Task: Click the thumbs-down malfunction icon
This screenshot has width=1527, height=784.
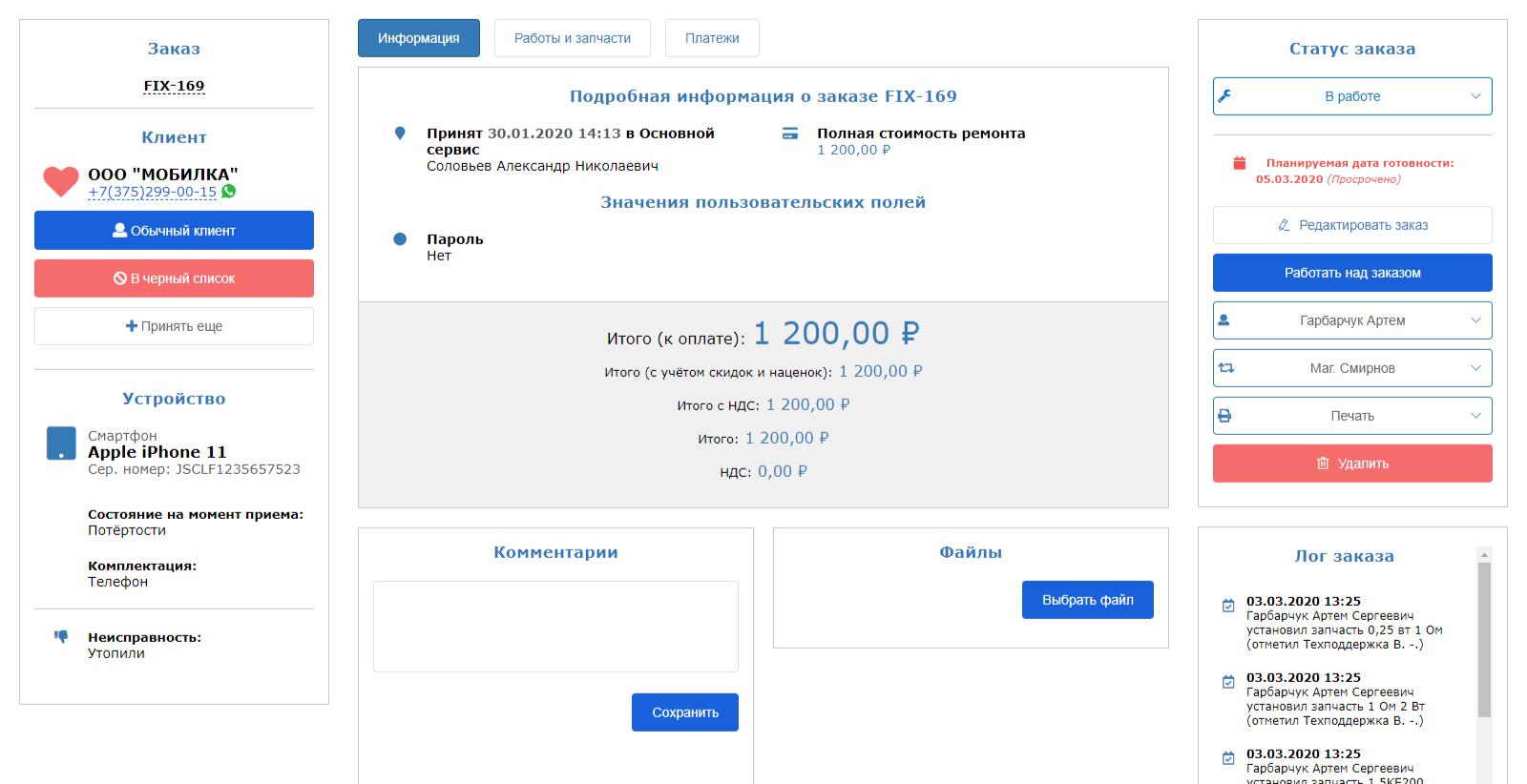Action: point(61,636)
